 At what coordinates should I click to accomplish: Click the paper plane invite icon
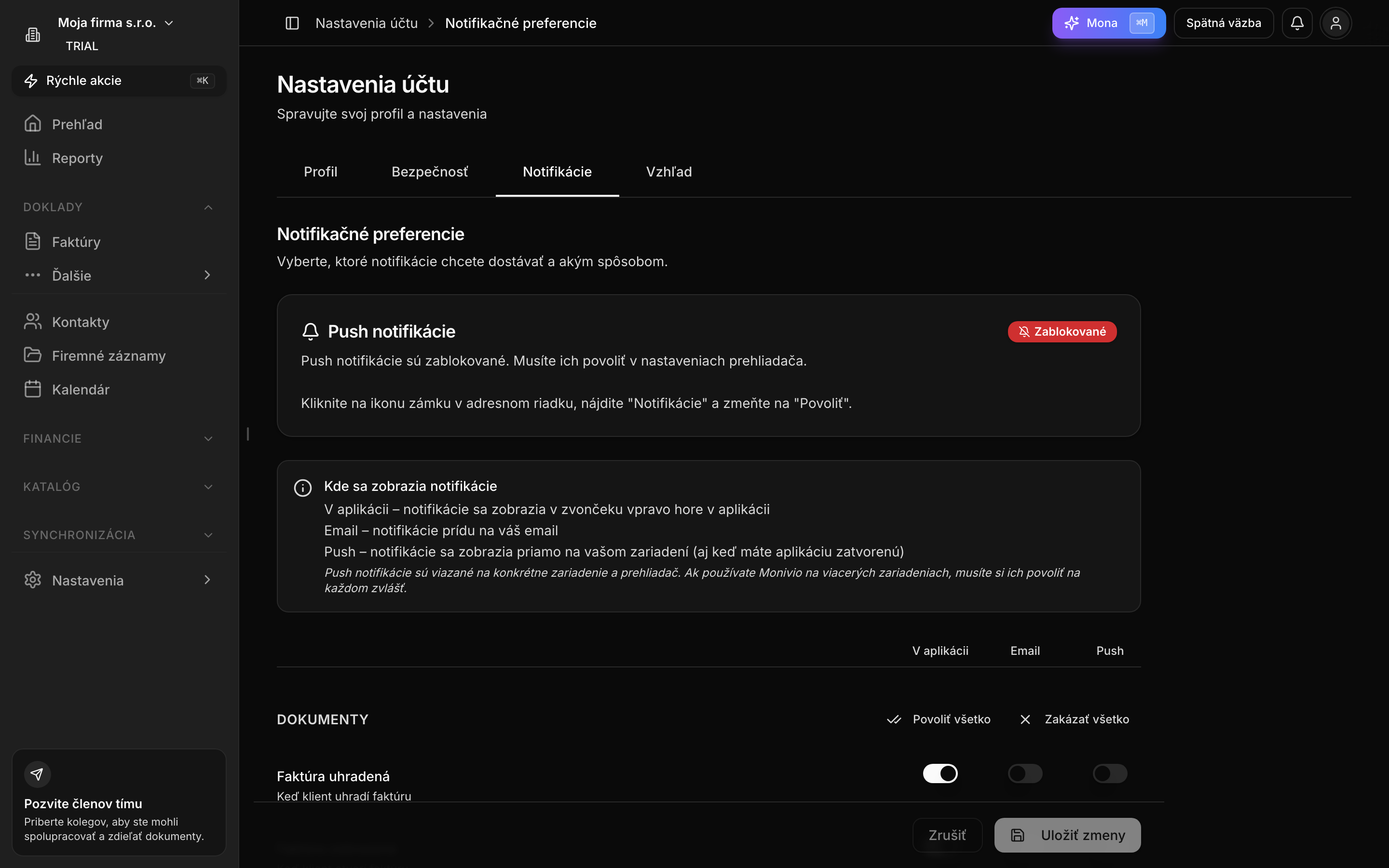(37, 774)
